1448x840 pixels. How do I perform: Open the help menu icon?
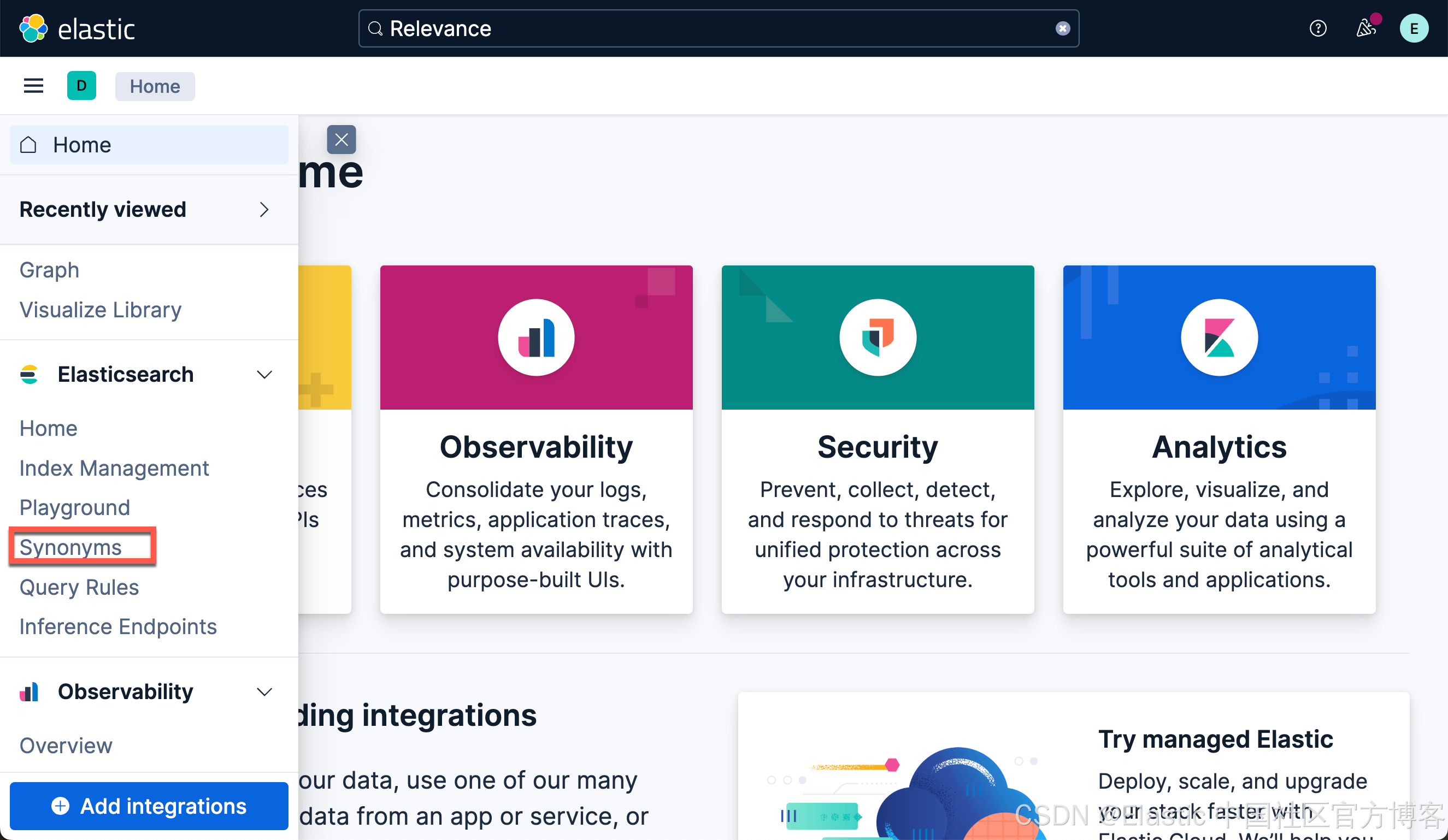1318,28
